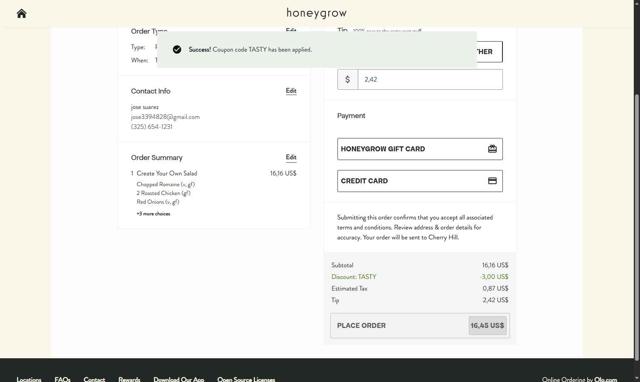Click the 16,45 US$ total badge
Screen dimensions: 640x382
pyautogui.click(x=487, y=325)
